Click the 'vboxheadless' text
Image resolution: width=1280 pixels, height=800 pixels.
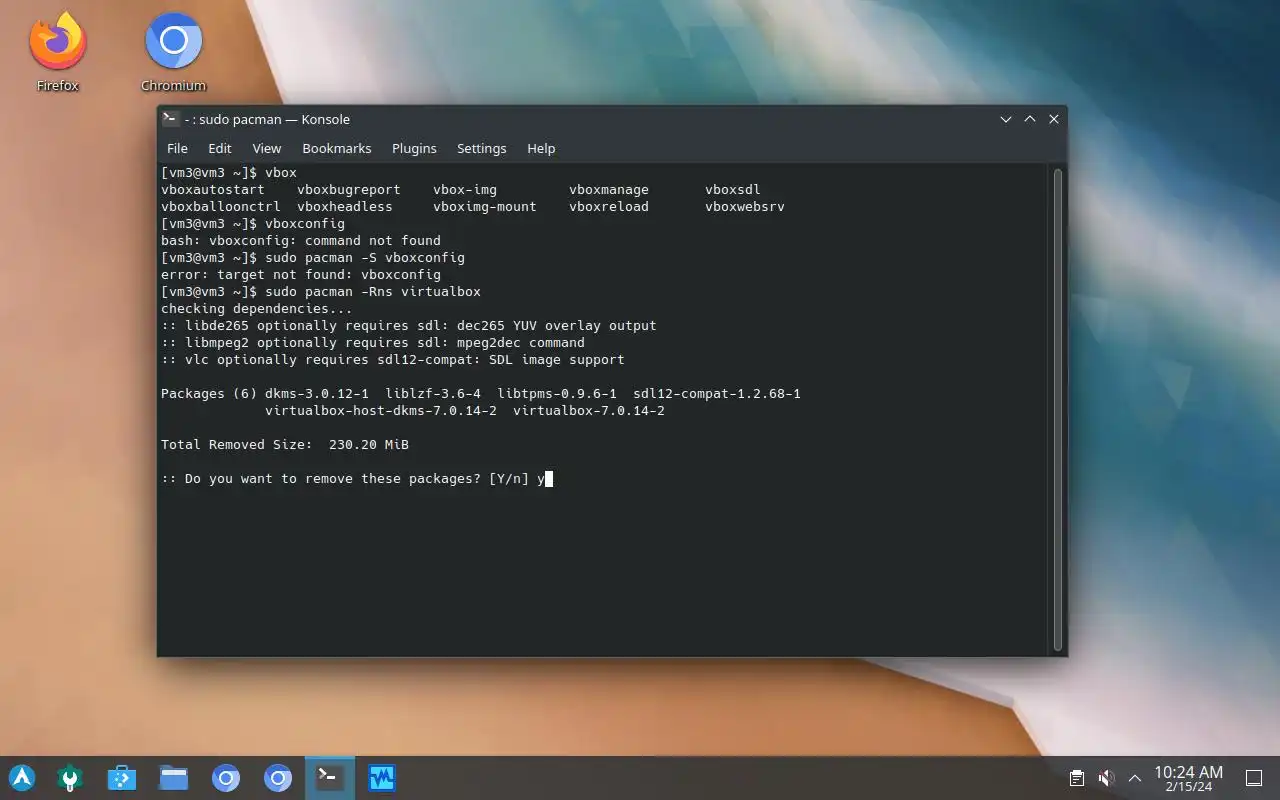click(x=345, y=207)
